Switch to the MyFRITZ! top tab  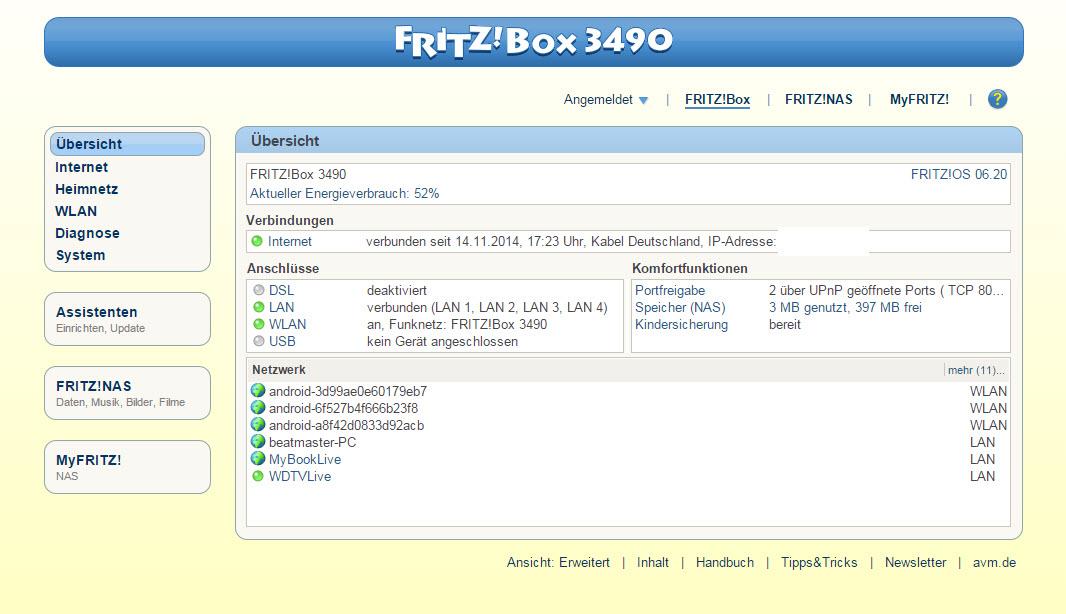tap(919, 99)
